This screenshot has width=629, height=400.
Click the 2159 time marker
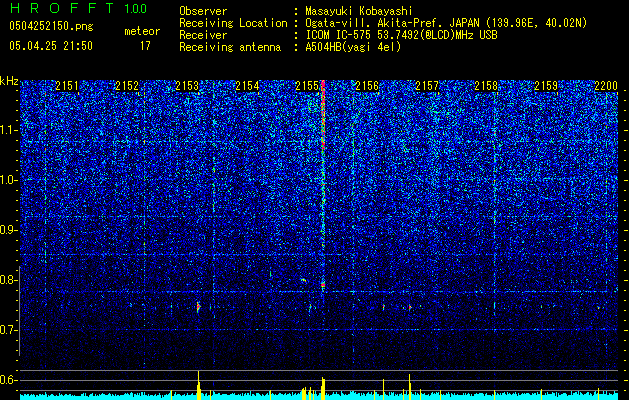click(x=546, y=86)
